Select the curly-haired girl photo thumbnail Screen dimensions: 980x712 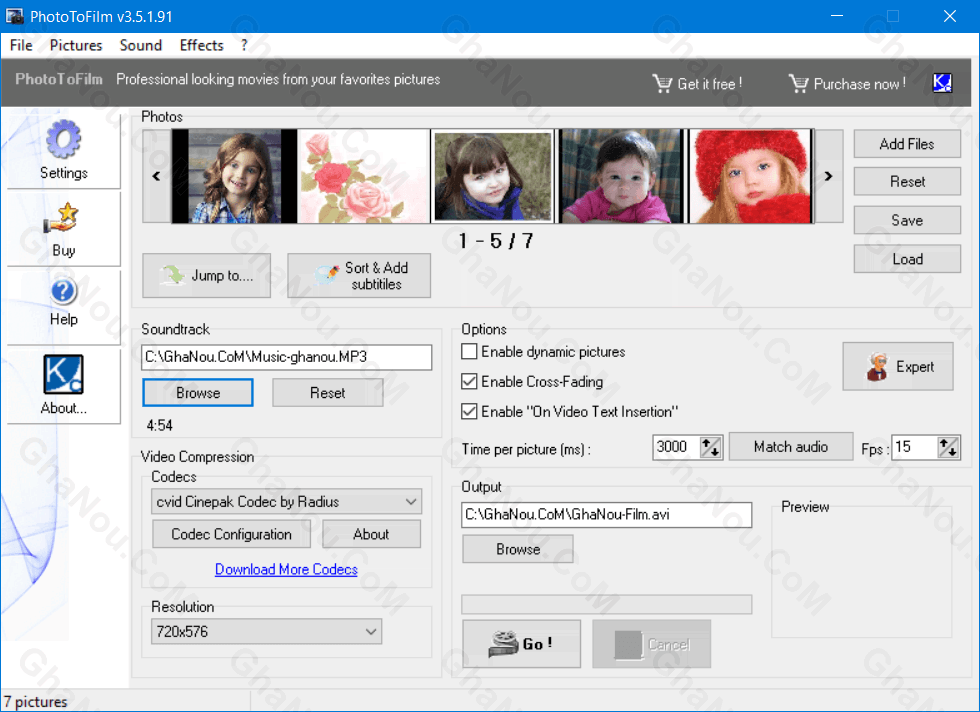234,176
